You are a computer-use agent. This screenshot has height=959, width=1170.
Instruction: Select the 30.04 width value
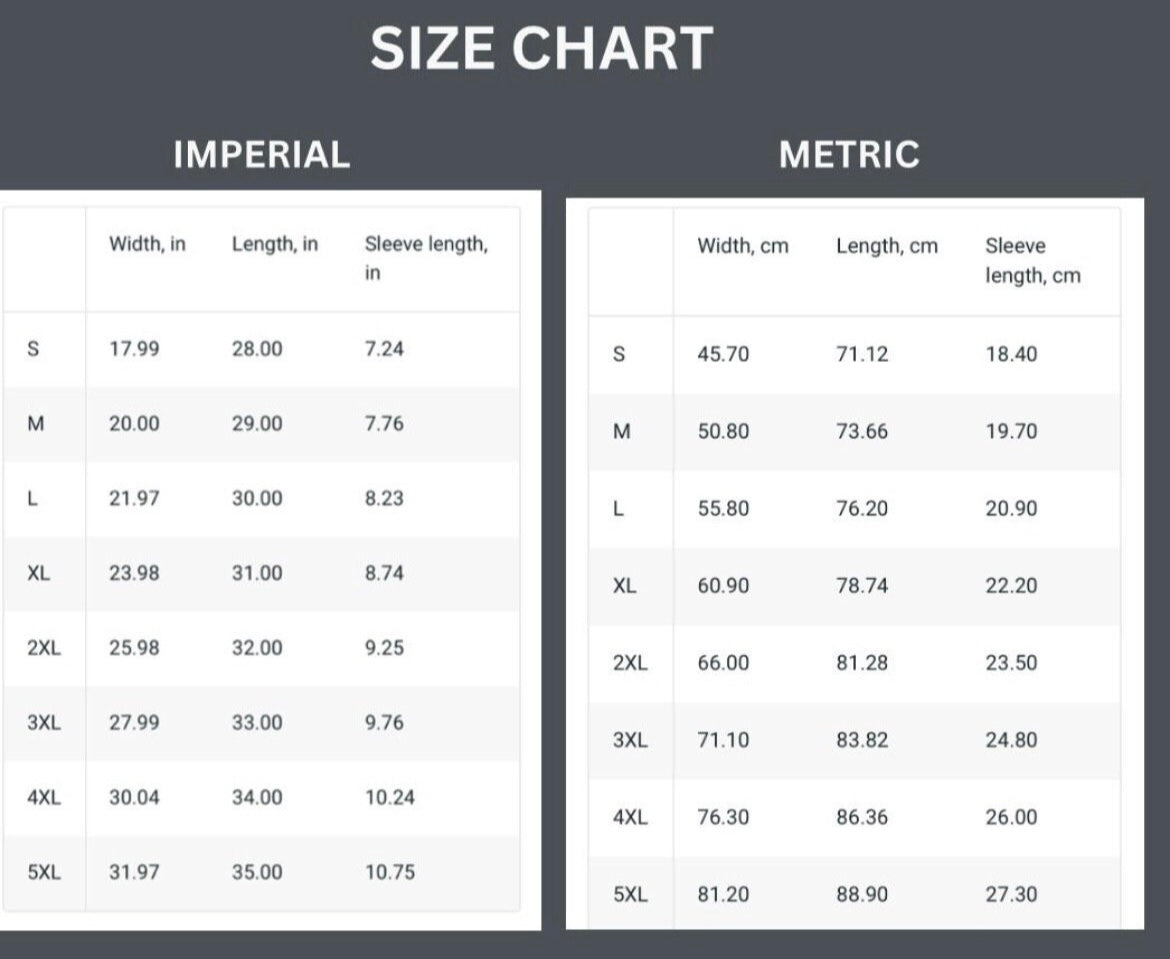134,797
